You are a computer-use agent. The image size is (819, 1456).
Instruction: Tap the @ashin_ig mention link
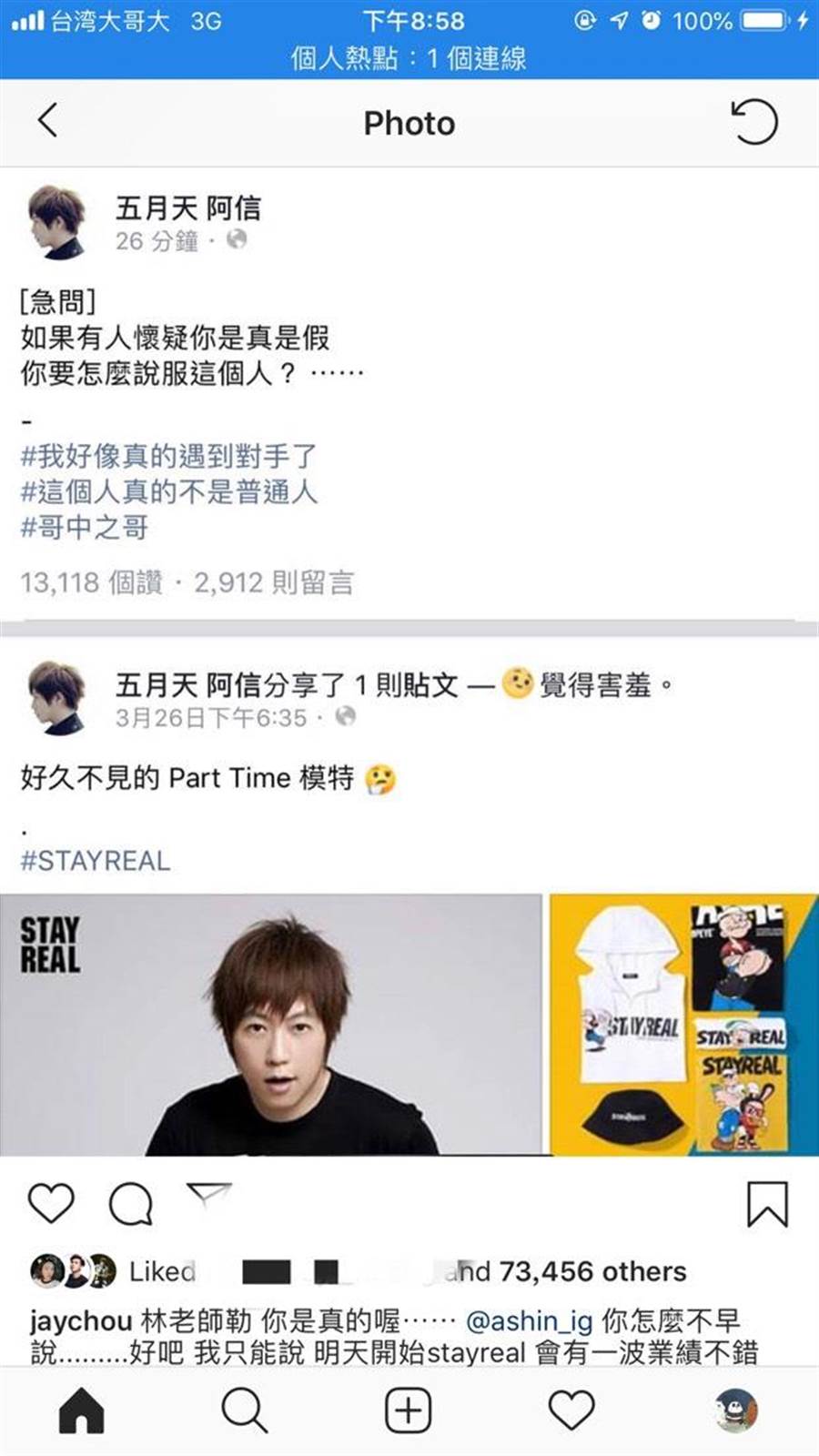(x=529, y=1320)
